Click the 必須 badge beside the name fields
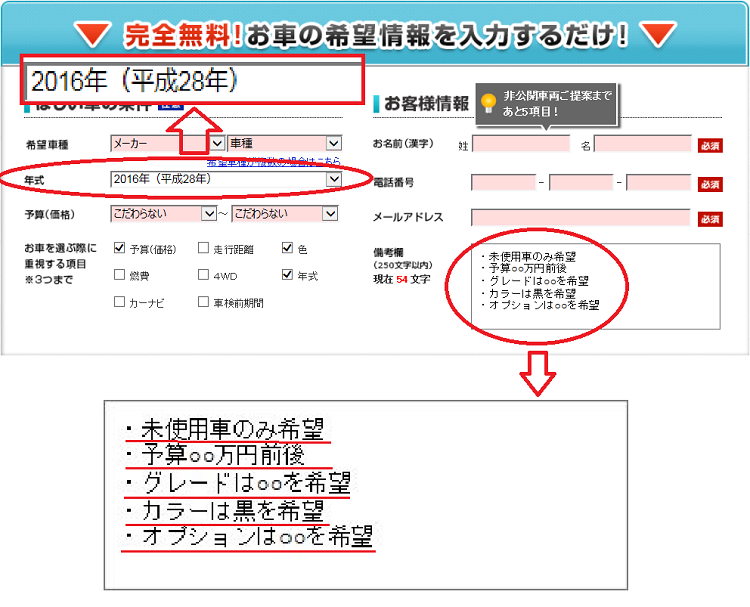750x607 pixels. click(710, 145)
